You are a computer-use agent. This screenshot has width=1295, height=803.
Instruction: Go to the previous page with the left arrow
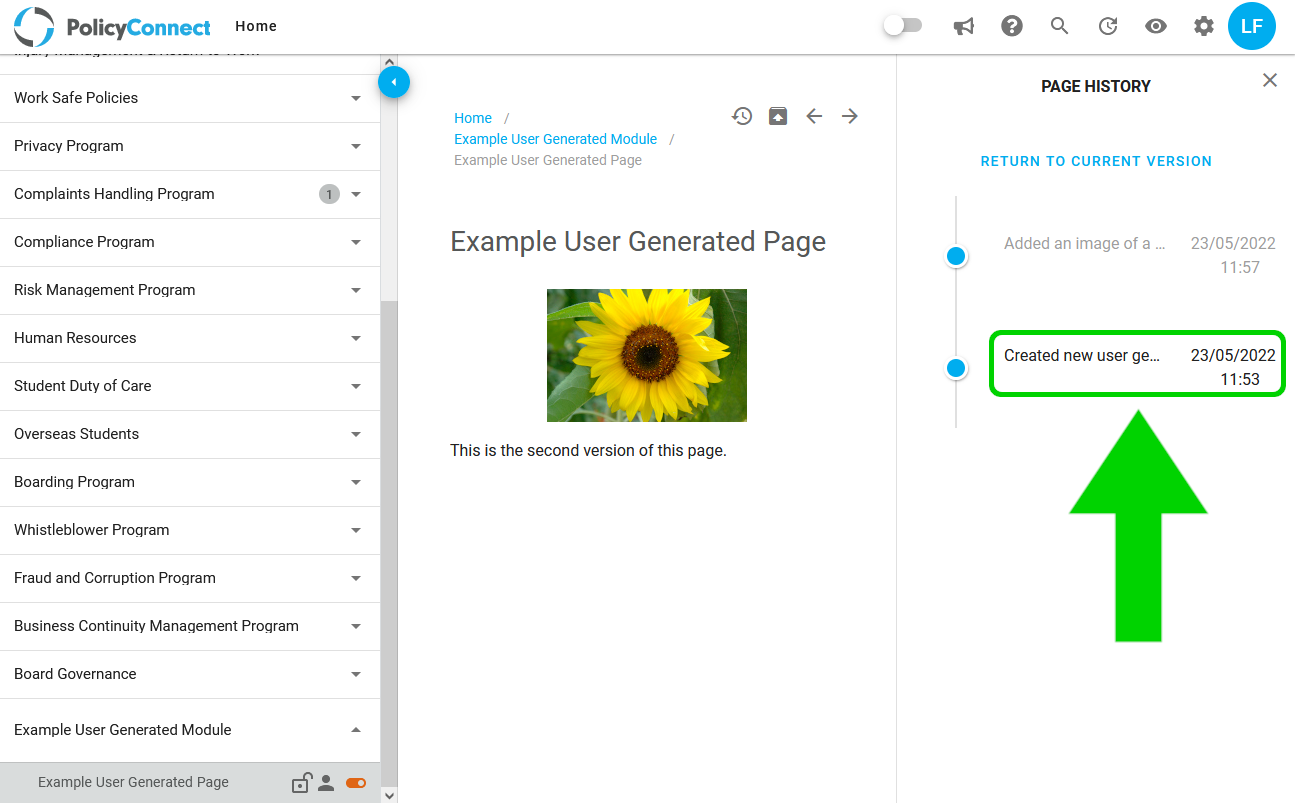click(x=814, y=116)
